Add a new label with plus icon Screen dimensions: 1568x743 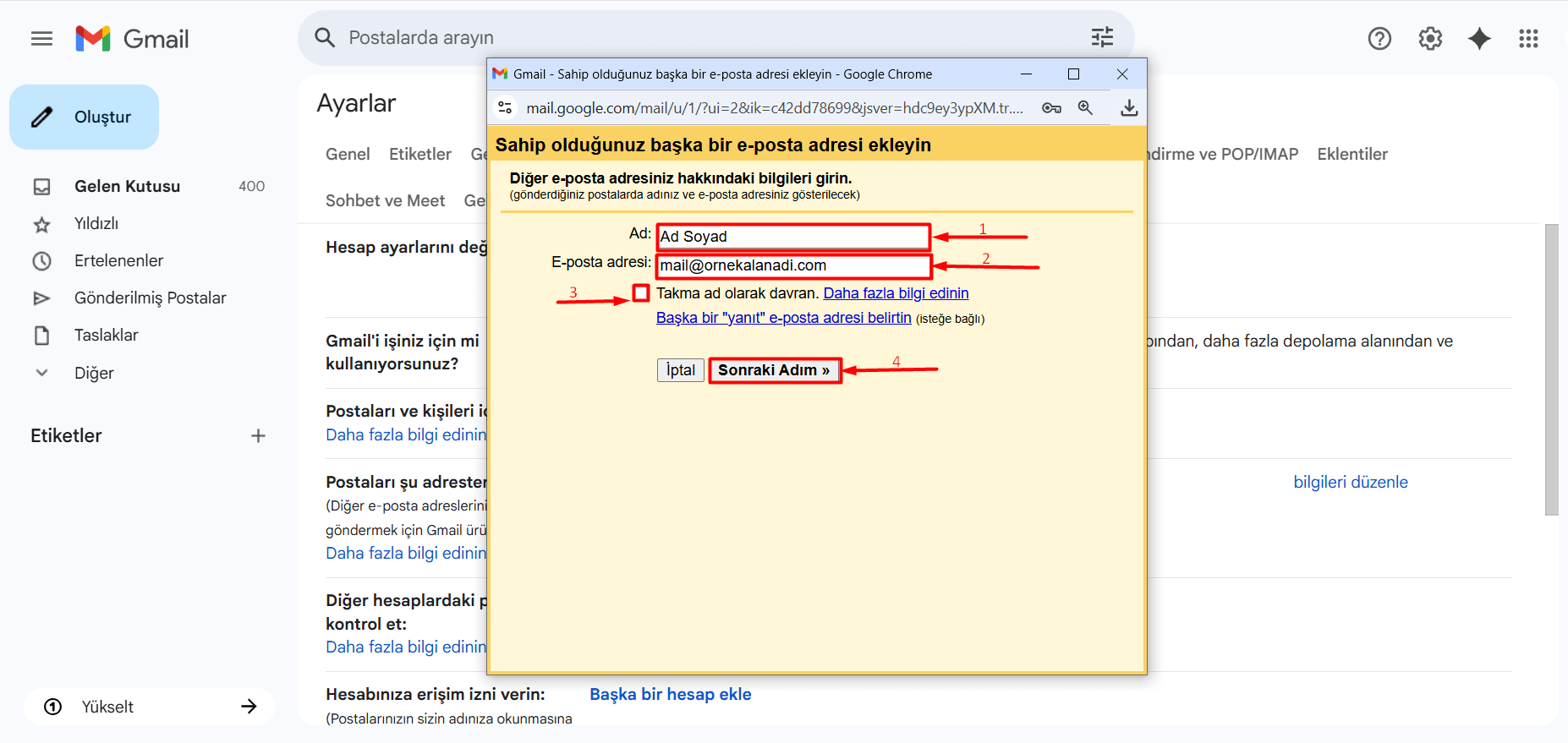[258, 436]
